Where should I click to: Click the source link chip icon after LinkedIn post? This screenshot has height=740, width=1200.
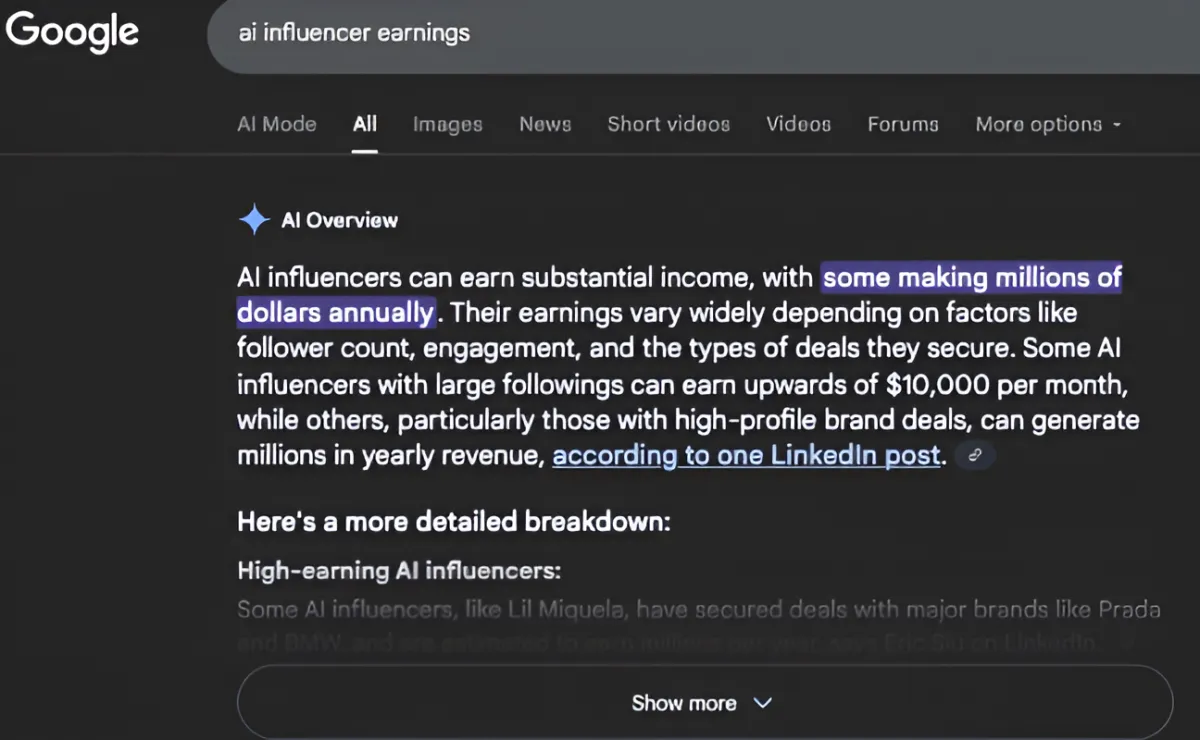975,456
